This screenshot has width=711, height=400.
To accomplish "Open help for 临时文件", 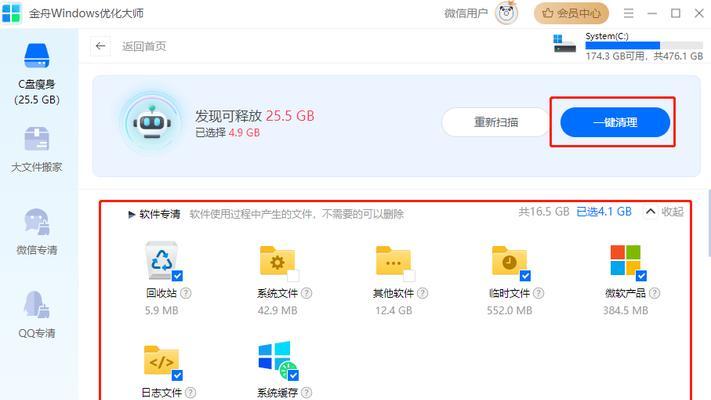I will (x=539, y=293).
